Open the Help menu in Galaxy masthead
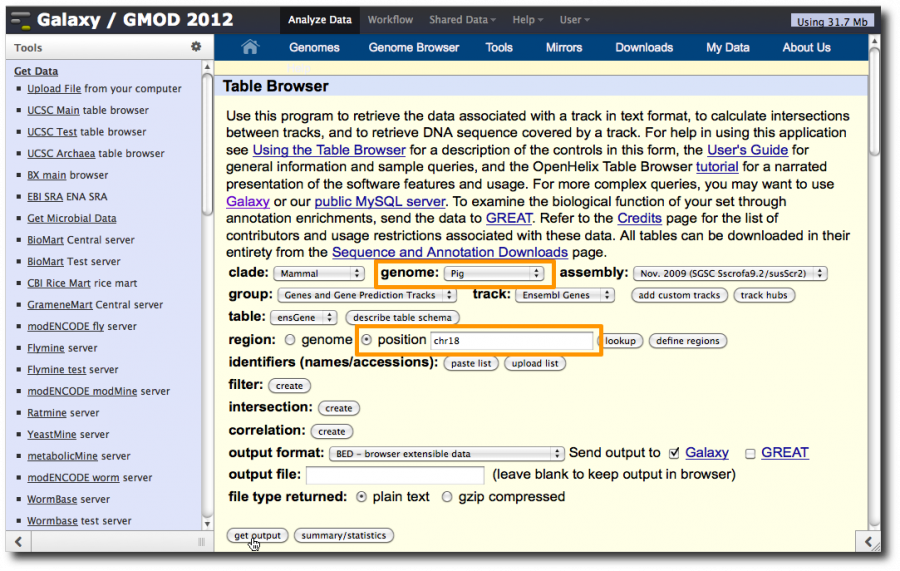This screenshot has width=900, height=571. click(x=527, y=20)
